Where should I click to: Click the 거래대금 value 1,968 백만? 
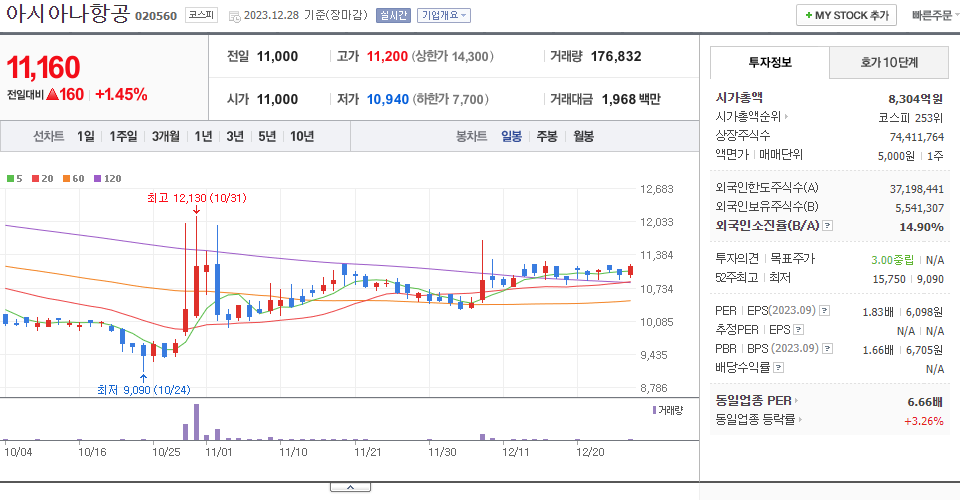tap(631, 99)
